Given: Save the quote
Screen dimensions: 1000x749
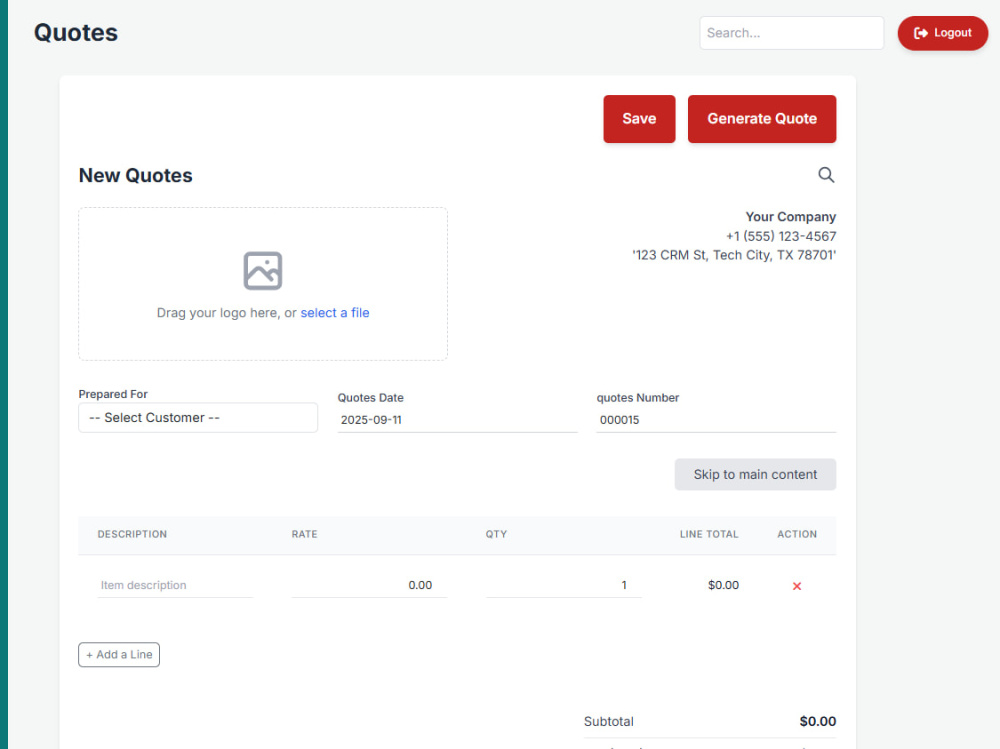Looking at the screenshot, I should [x=639, y=119].
